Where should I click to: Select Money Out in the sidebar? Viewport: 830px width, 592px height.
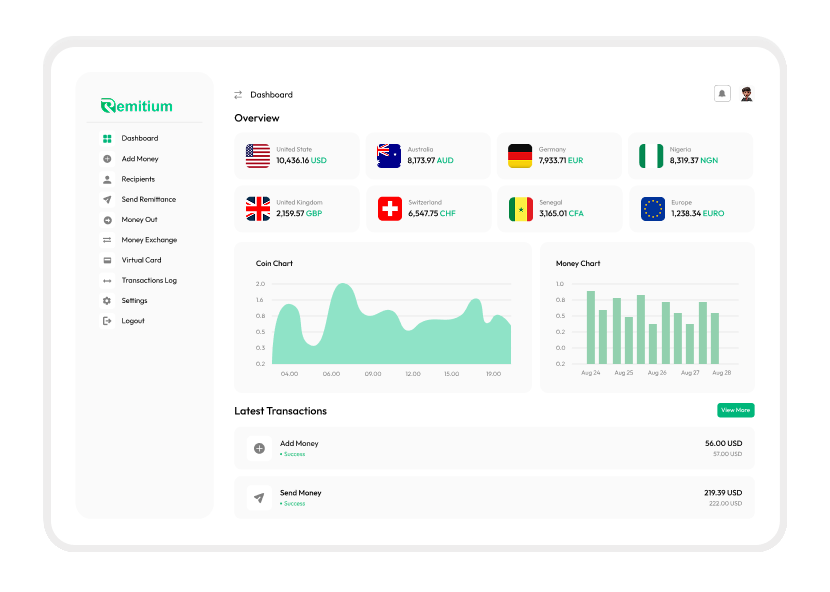tap(139, 220)
